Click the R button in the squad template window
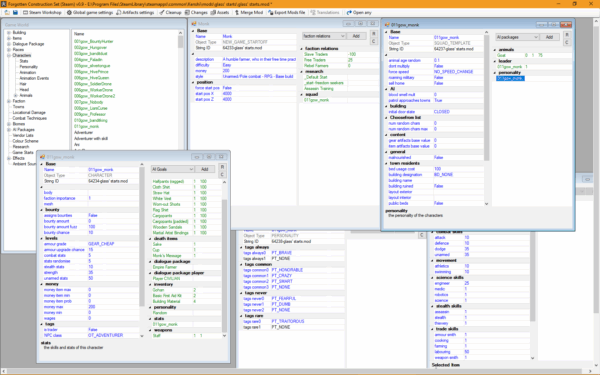The image size is (600, 375). pyautogui.click(x=567, y=35)
